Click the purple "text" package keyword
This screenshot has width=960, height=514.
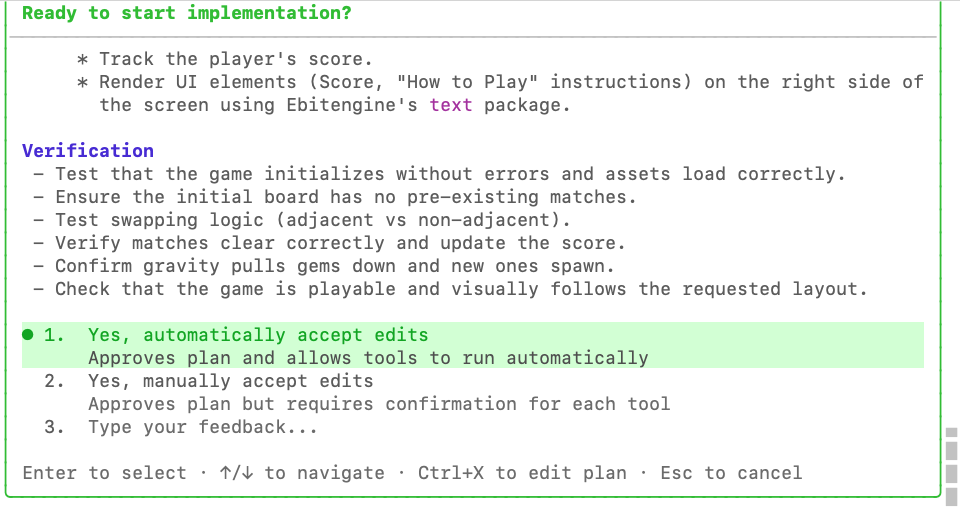(x=451, y=105)
